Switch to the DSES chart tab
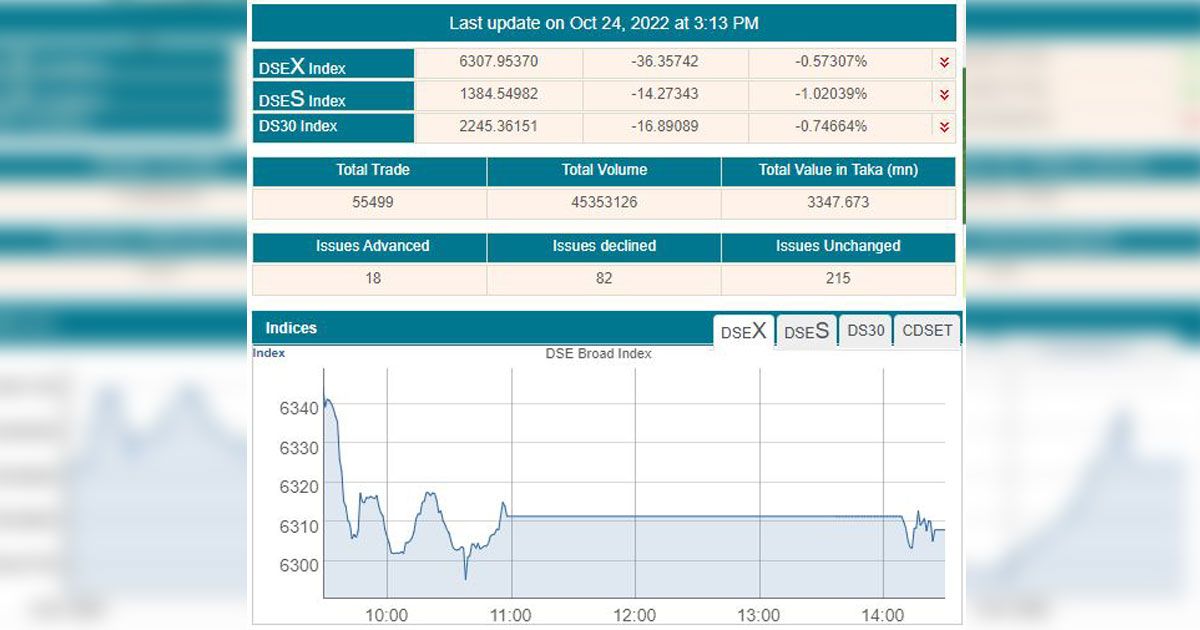 [x=806, y=331]
